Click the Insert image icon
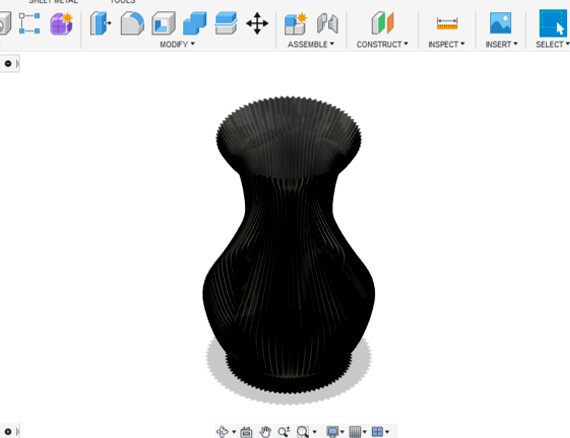 point(501,23)
